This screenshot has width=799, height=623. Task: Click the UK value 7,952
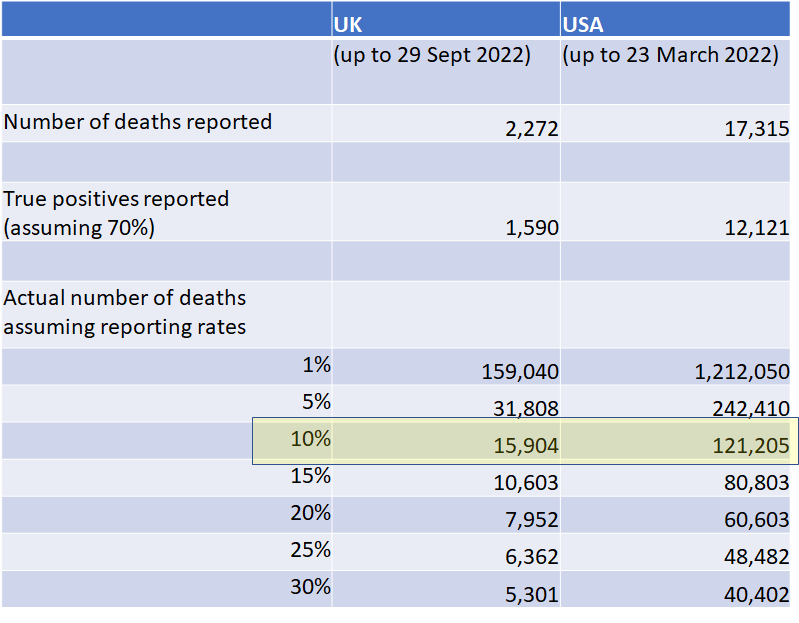click(x=531, y=520)
